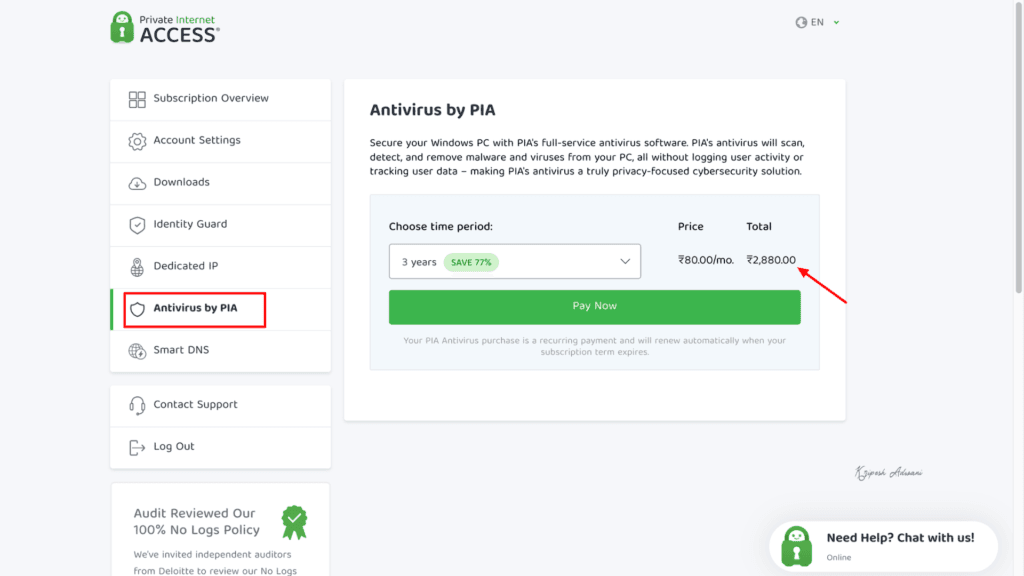The width and height of the screenshot is (1024, 576).
Task: Click the green audit ribbon badge
Action: click(295, 522)
